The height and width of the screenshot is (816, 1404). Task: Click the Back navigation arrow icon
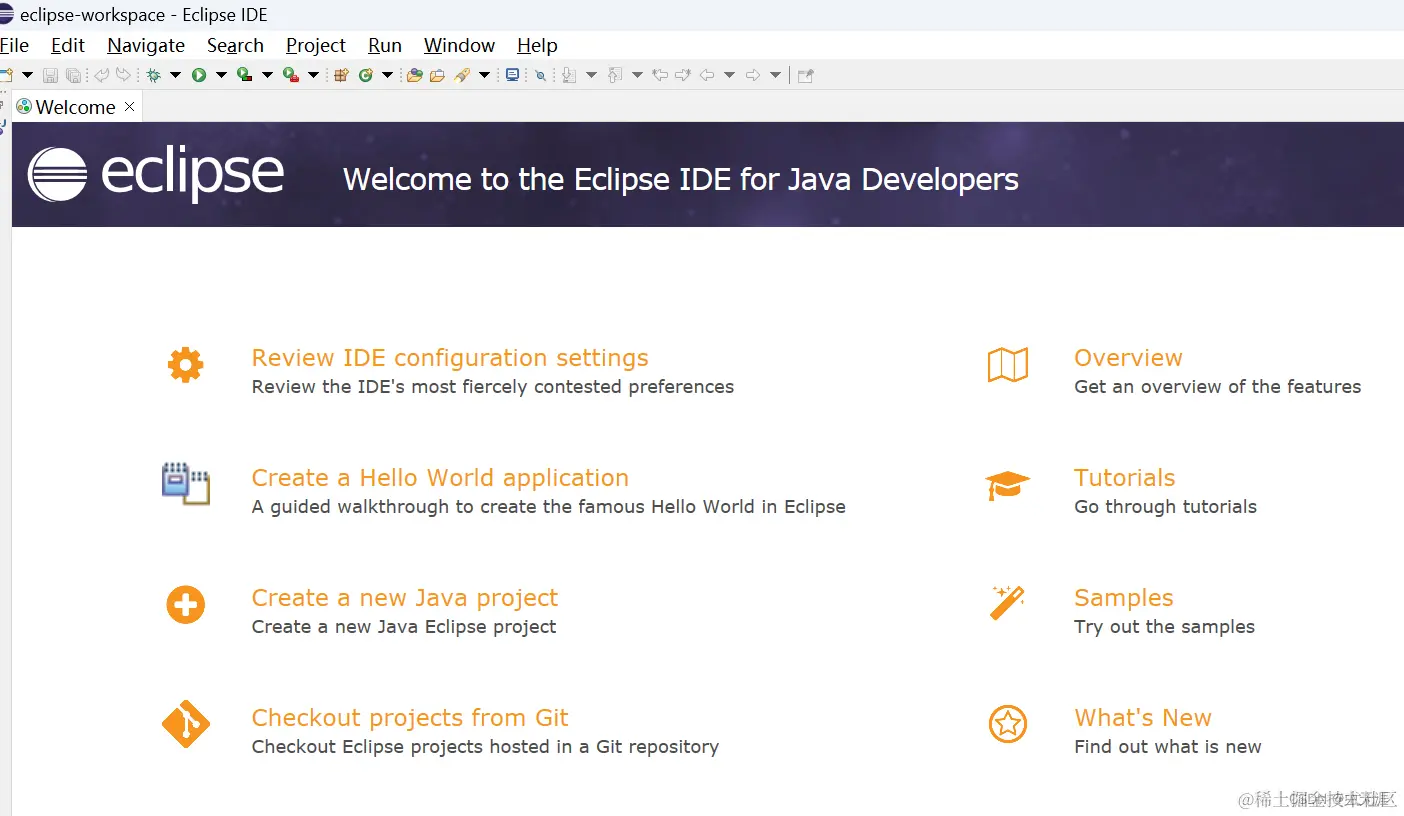(707, 75)
